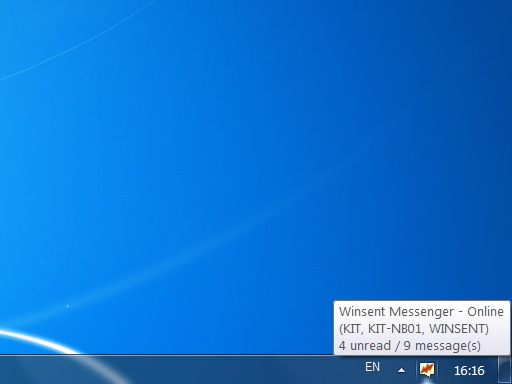
Task: Click the 9 message(s) text in tooltip
Action: pyautogui.click(x=442, y=346)
